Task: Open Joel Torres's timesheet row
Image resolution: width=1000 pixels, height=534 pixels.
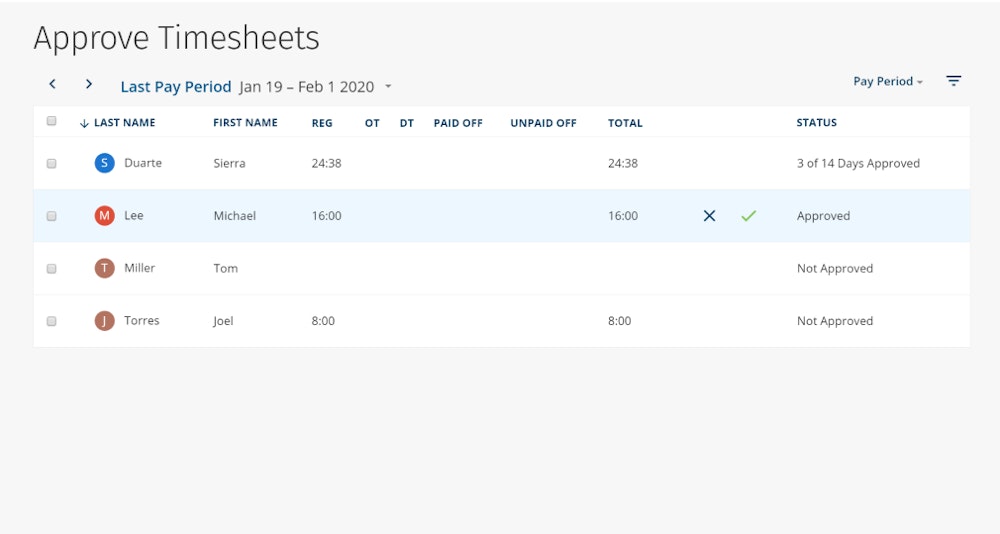Action: click(x=450, y=321)
